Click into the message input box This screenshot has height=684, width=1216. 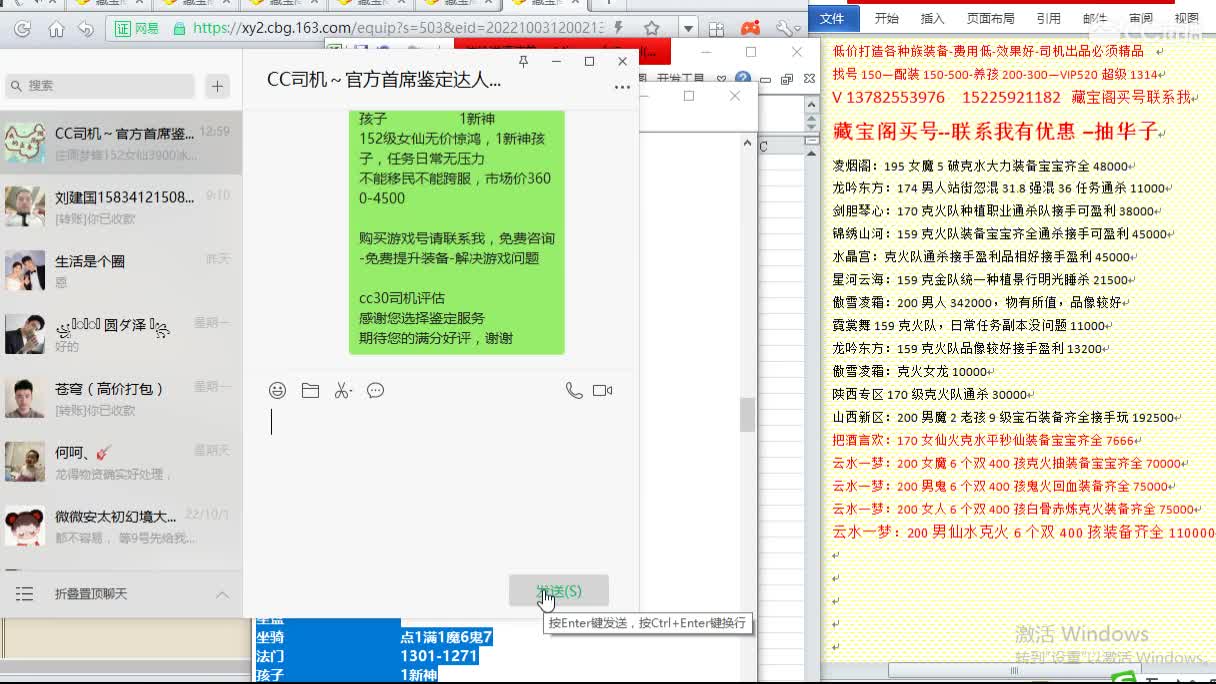[x=440, y=485]
